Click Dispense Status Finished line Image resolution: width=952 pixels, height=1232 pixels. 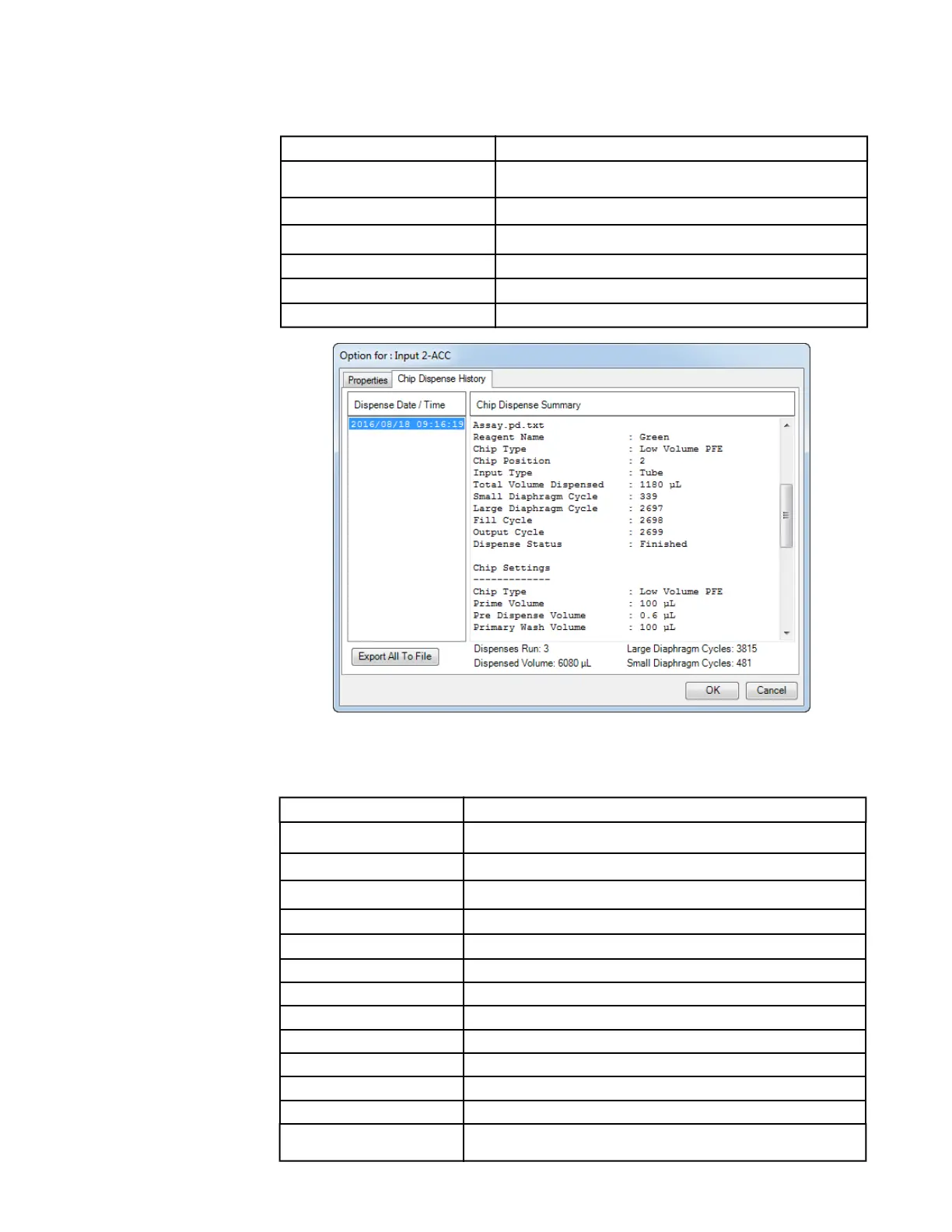tap(580, 544)
